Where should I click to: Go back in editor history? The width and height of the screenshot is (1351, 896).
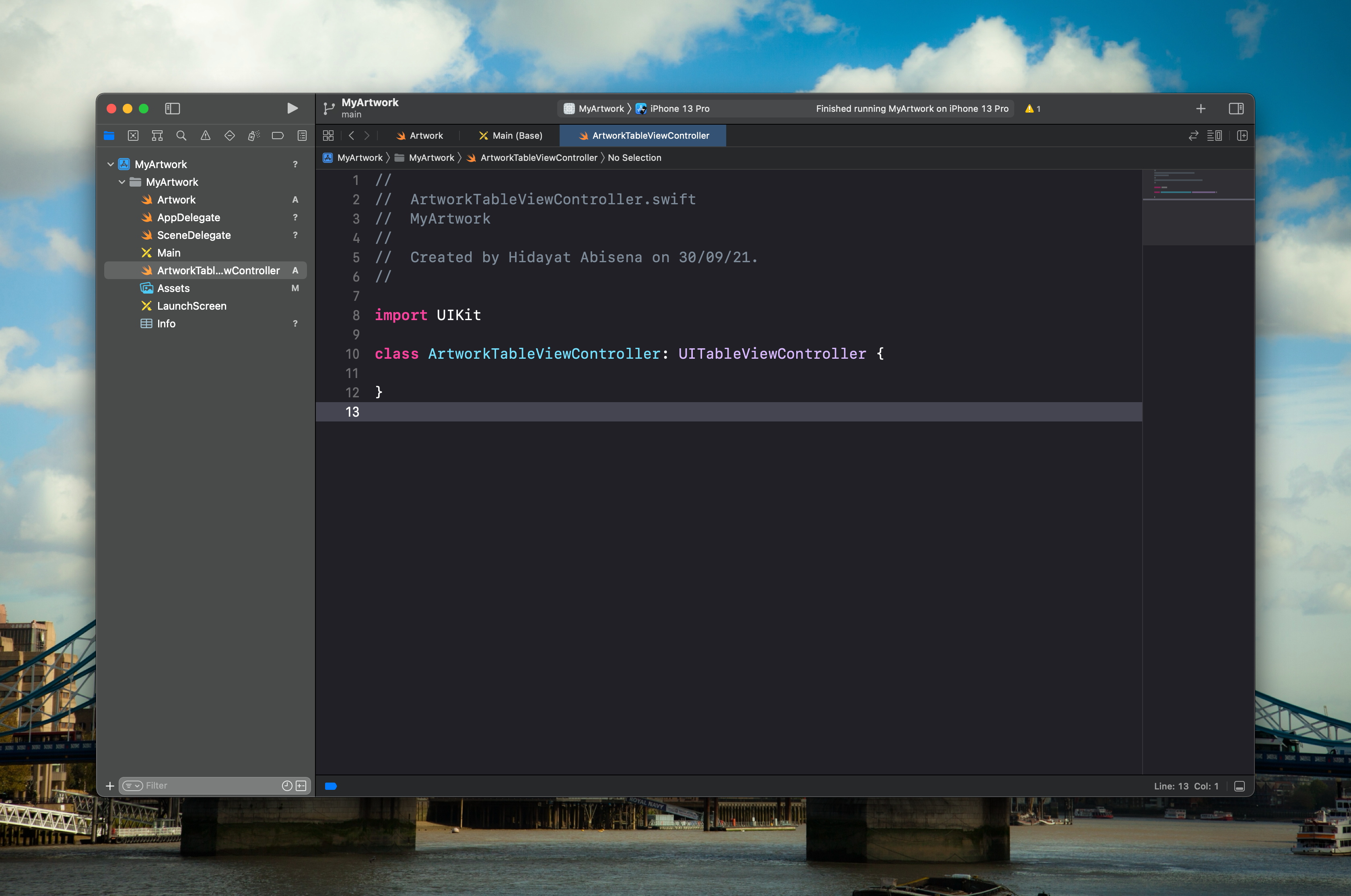(352, 136)
